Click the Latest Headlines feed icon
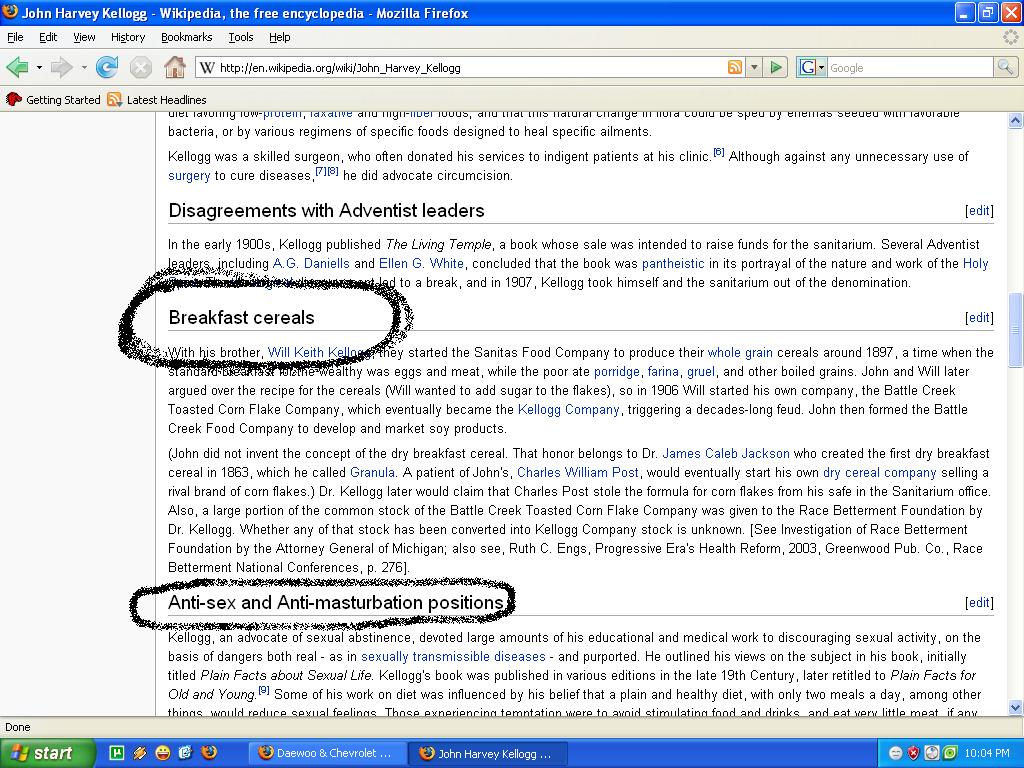 coord(115,99)
